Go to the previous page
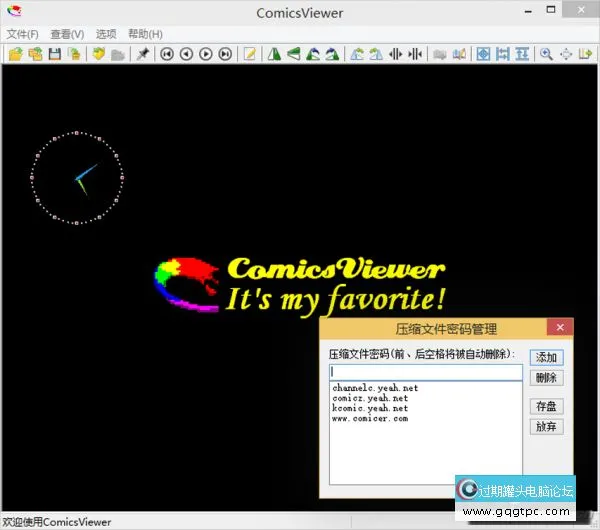The image size is (600, 530). pyautogui.click(x=186, y=54)
